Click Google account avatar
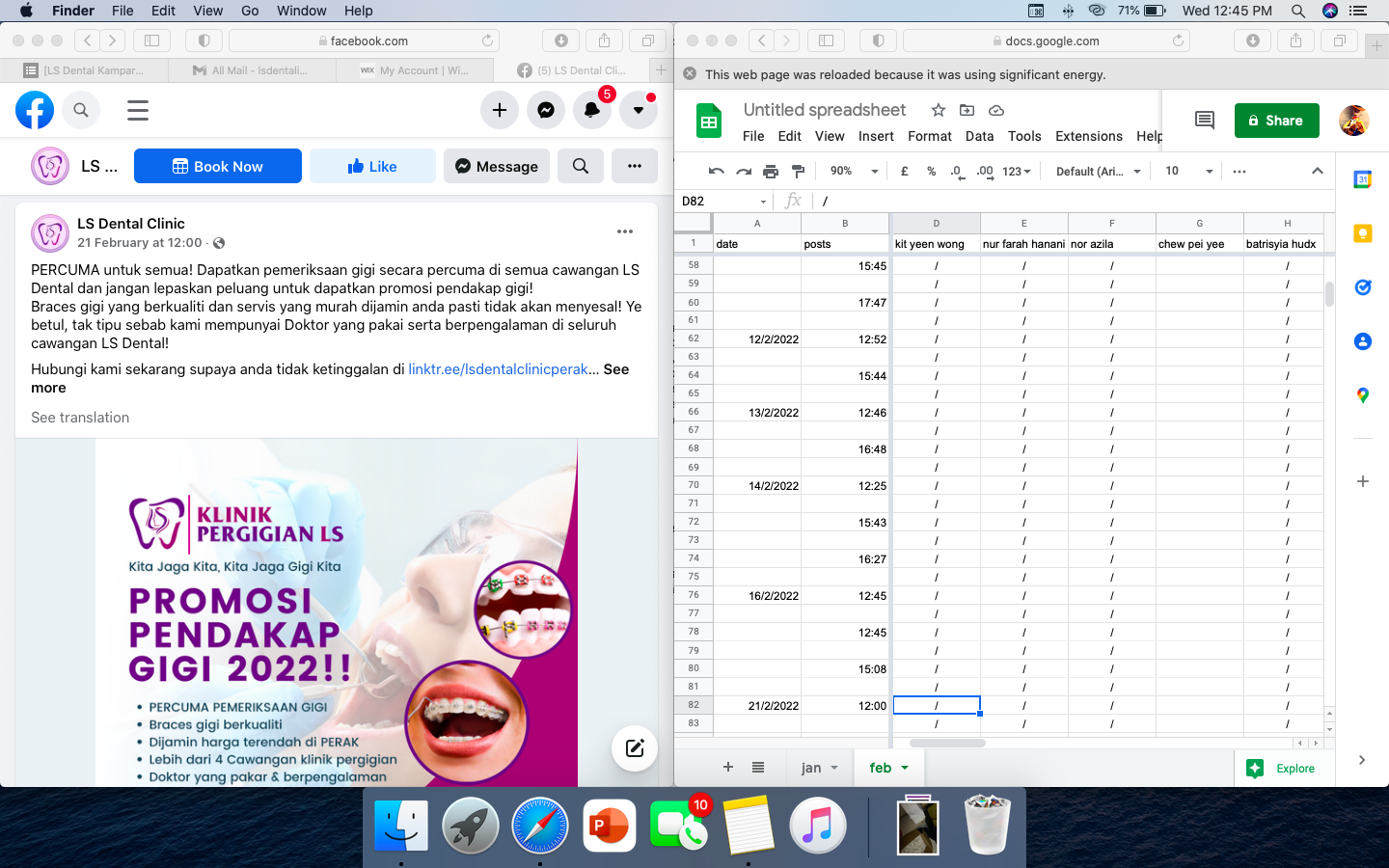1389x868 pixels. coord(1354,121)
